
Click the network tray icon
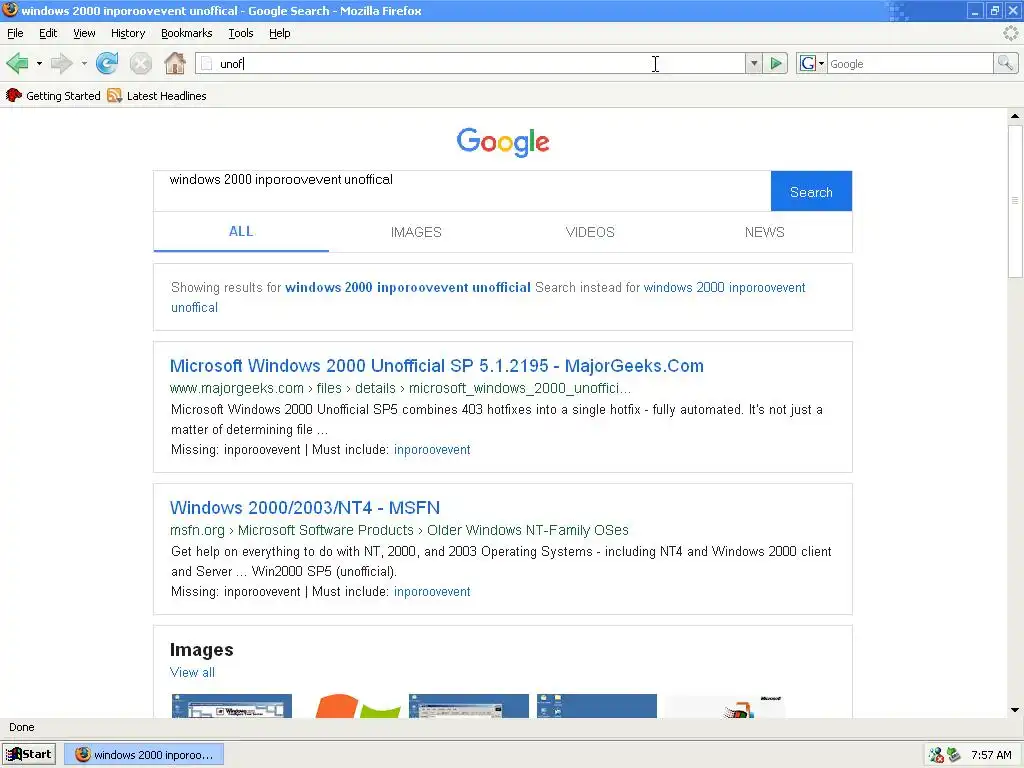click(936, 755)
